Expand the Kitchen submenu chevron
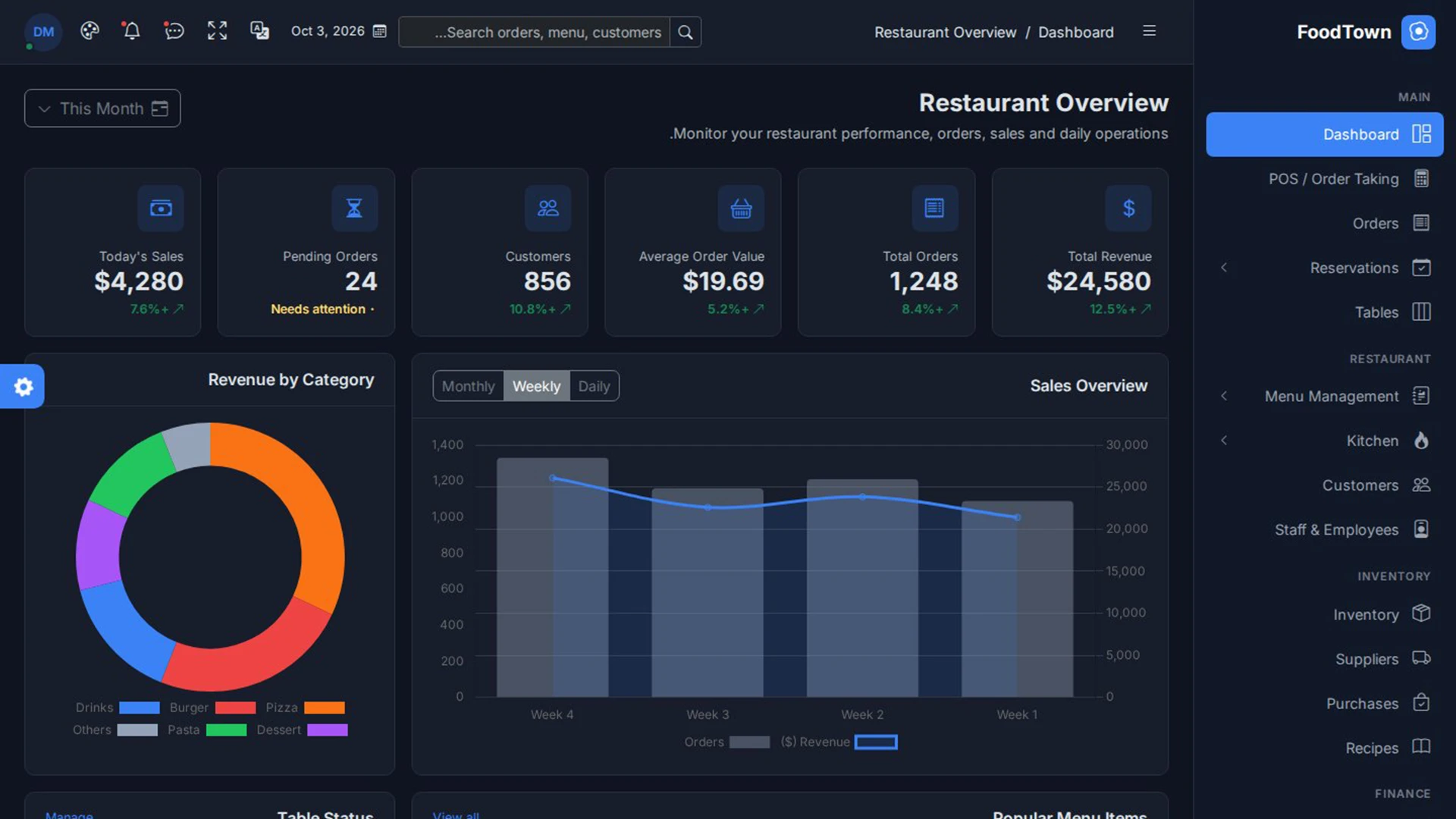This screenshot has height=819, width=1456. coord(1223,441)
